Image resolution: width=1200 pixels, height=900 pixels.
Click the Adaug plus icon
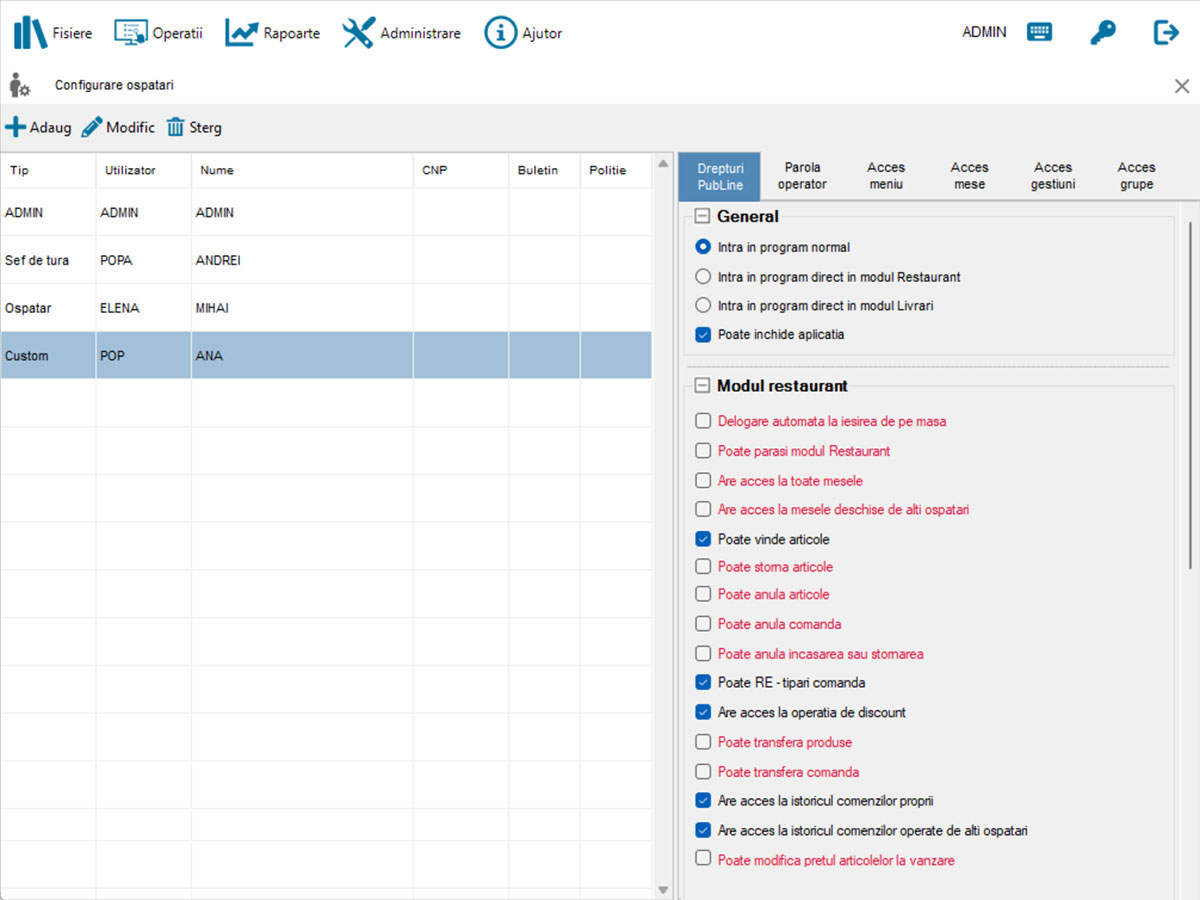(15, 127)
